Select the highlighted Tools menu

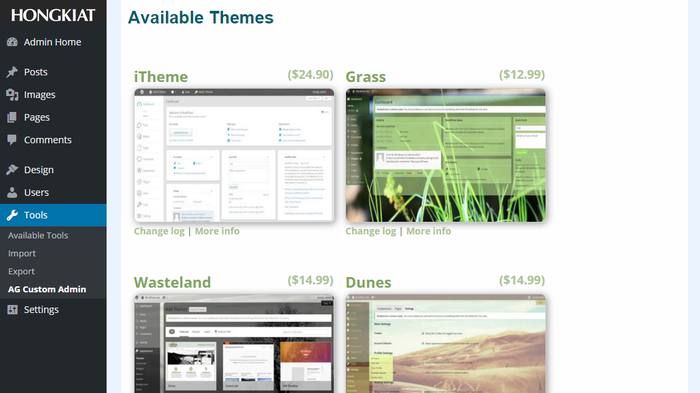tap(53, 215)
